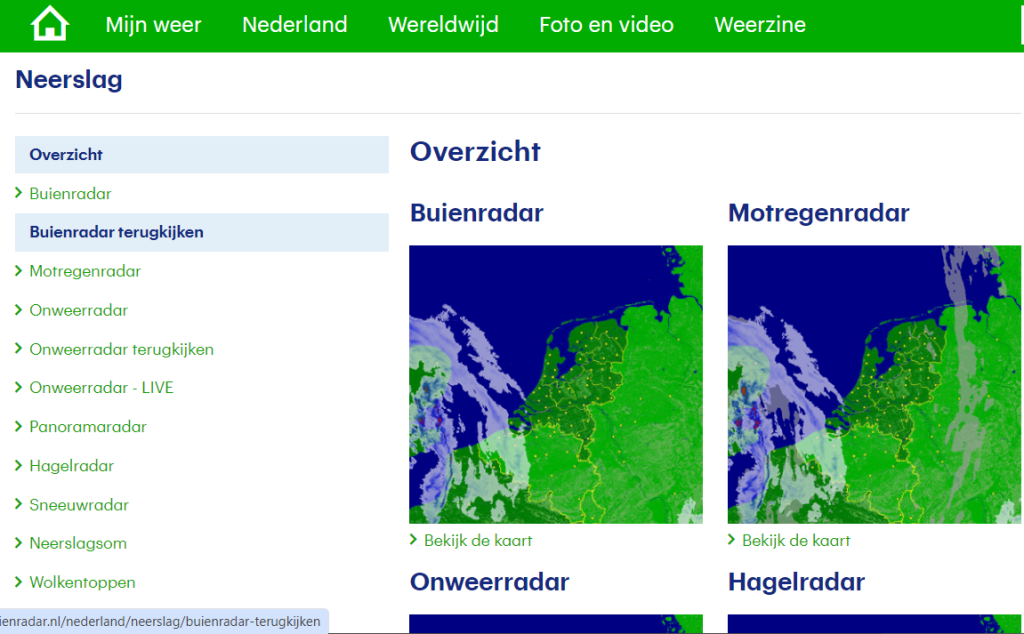Click the Onweerradar map thumbnail
The image size is (1024, 634).
click(556, 624)
